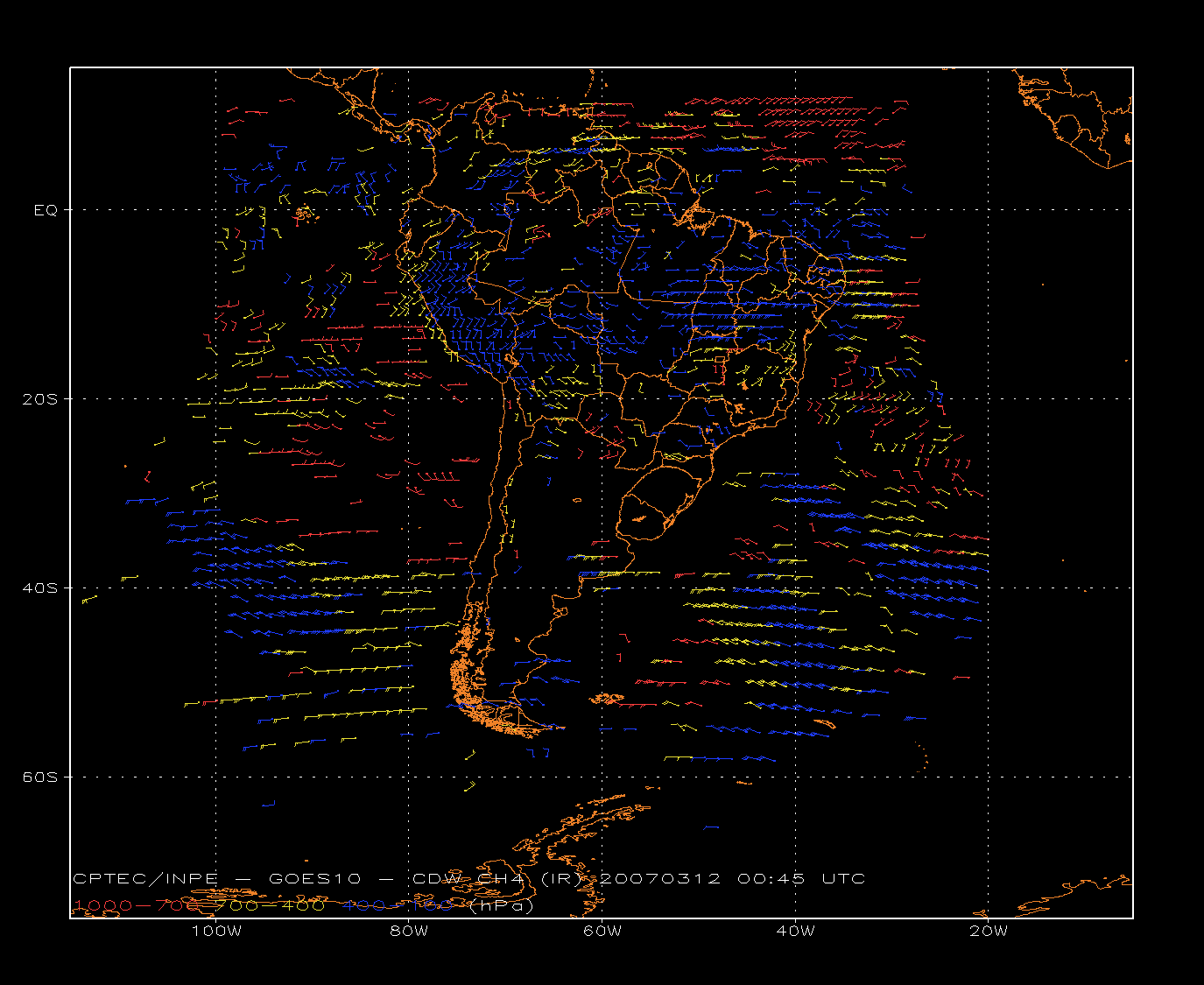
Task: Click the yellow 700-400 legend entry
Action: pyautogui.click(x=271, y=905)
